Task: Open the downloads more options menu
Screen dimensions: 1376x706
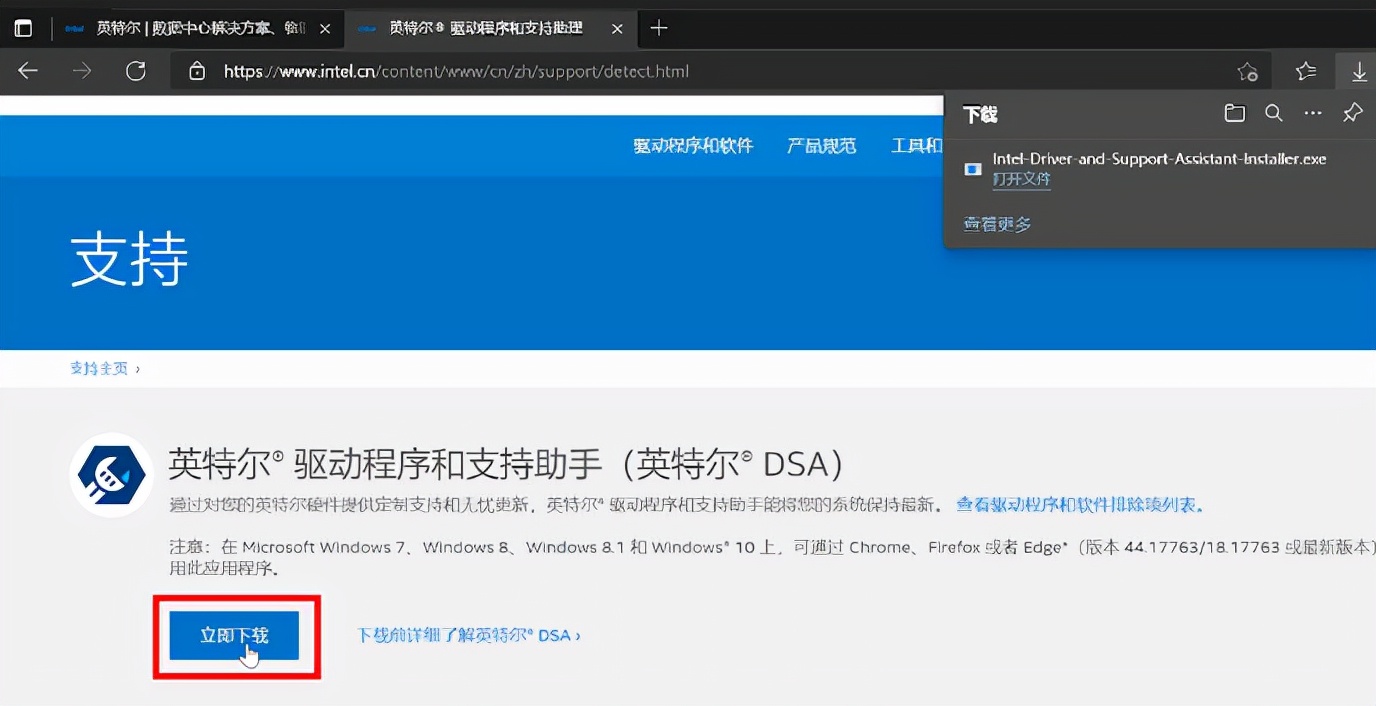Action: pos(1312,113)
